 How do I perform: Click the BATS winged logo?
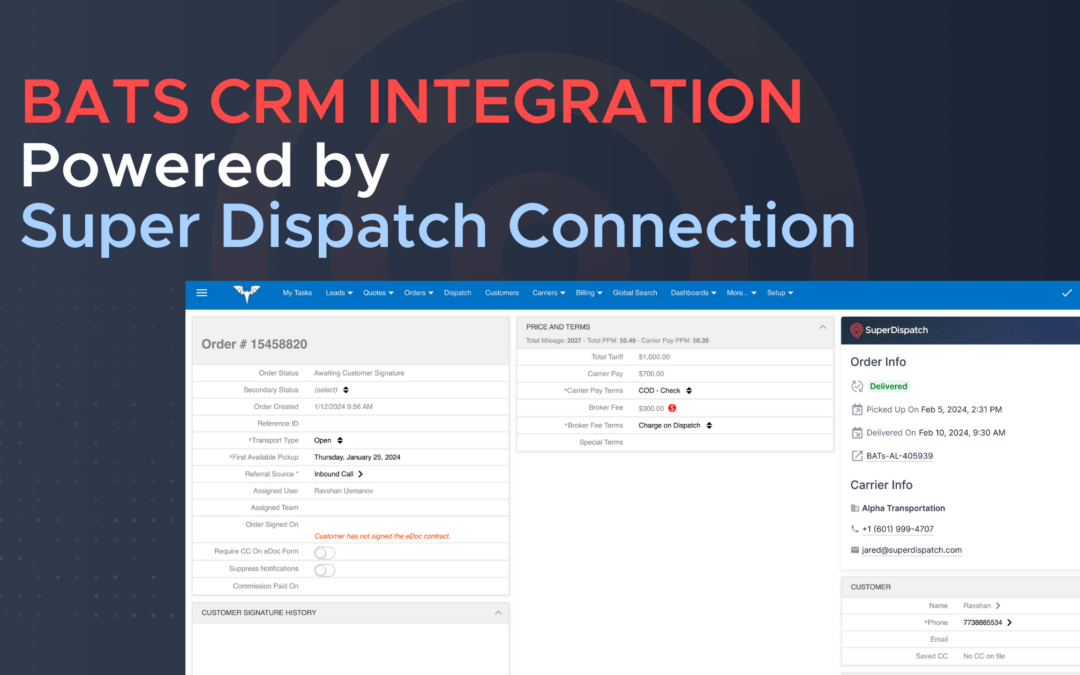pyautogui.click(x=246, y=293)
